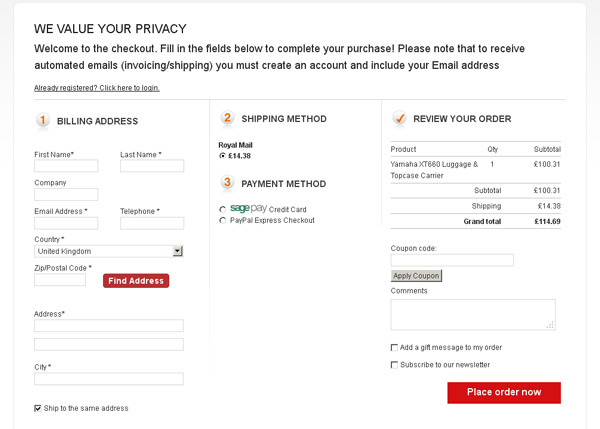Viewport: 600px width, 429px height.
Task: Click the step 2 Shipping Method icon
Action: point(227,118)
